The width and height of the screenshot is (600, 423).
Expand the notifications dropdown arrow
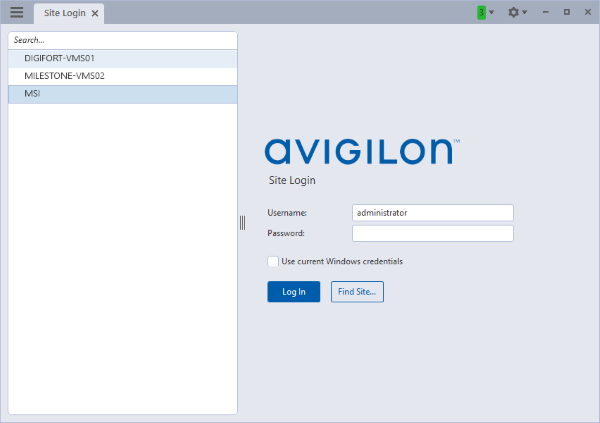[x=492, y=13]
